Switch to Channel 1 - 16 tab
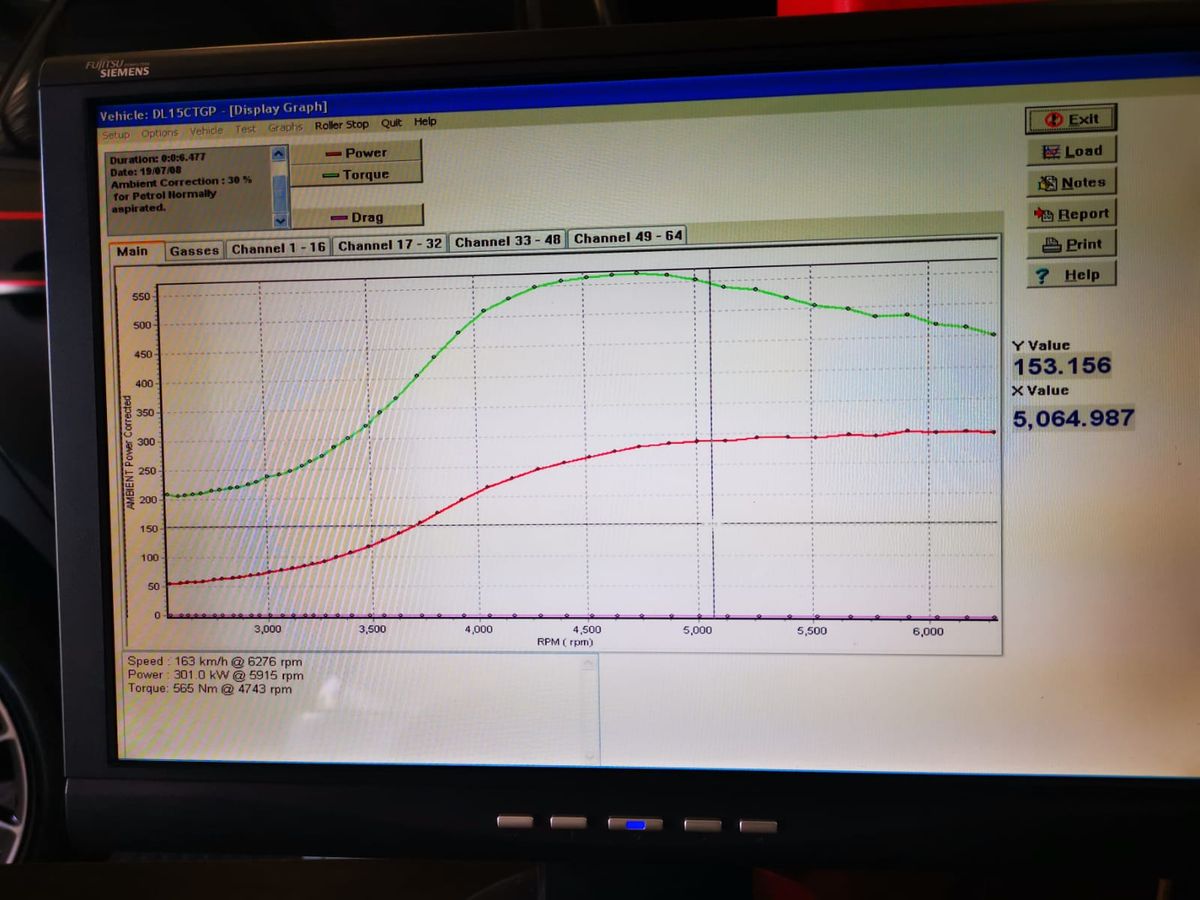1200x900 pixels. (278, 248)
